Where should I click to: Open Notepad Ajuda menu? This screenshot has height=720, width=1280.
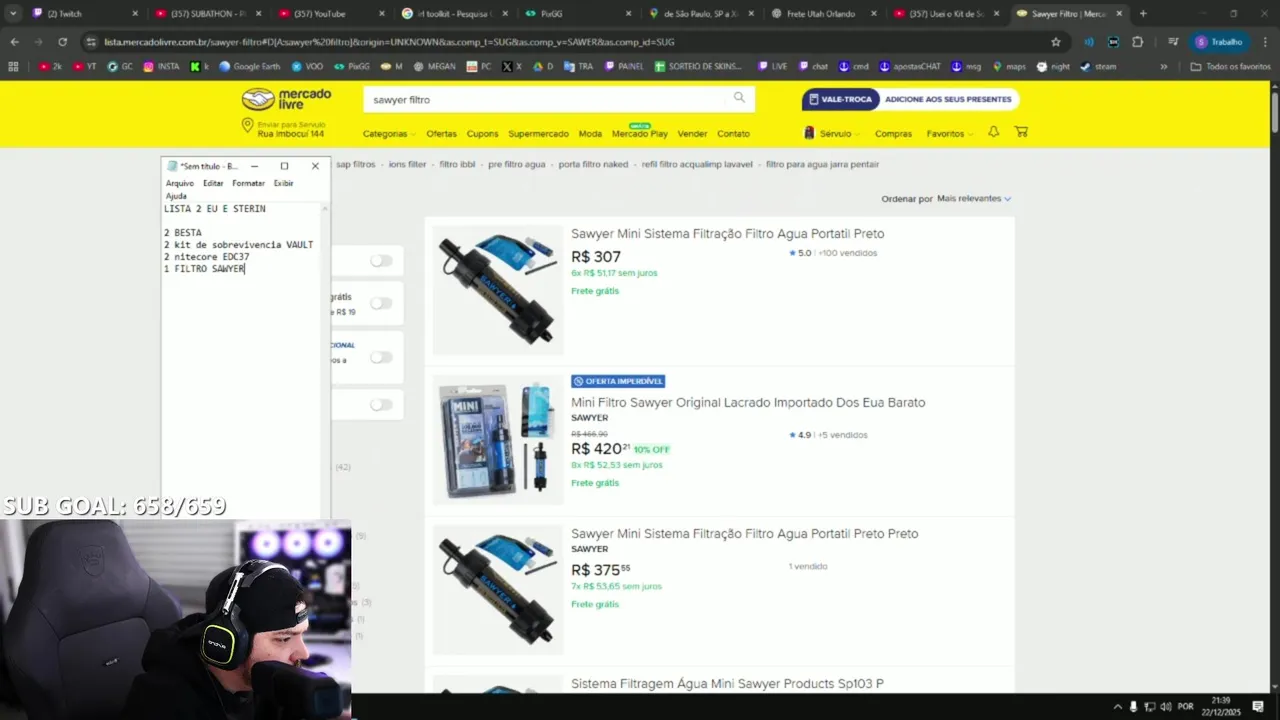coord(176,196)
